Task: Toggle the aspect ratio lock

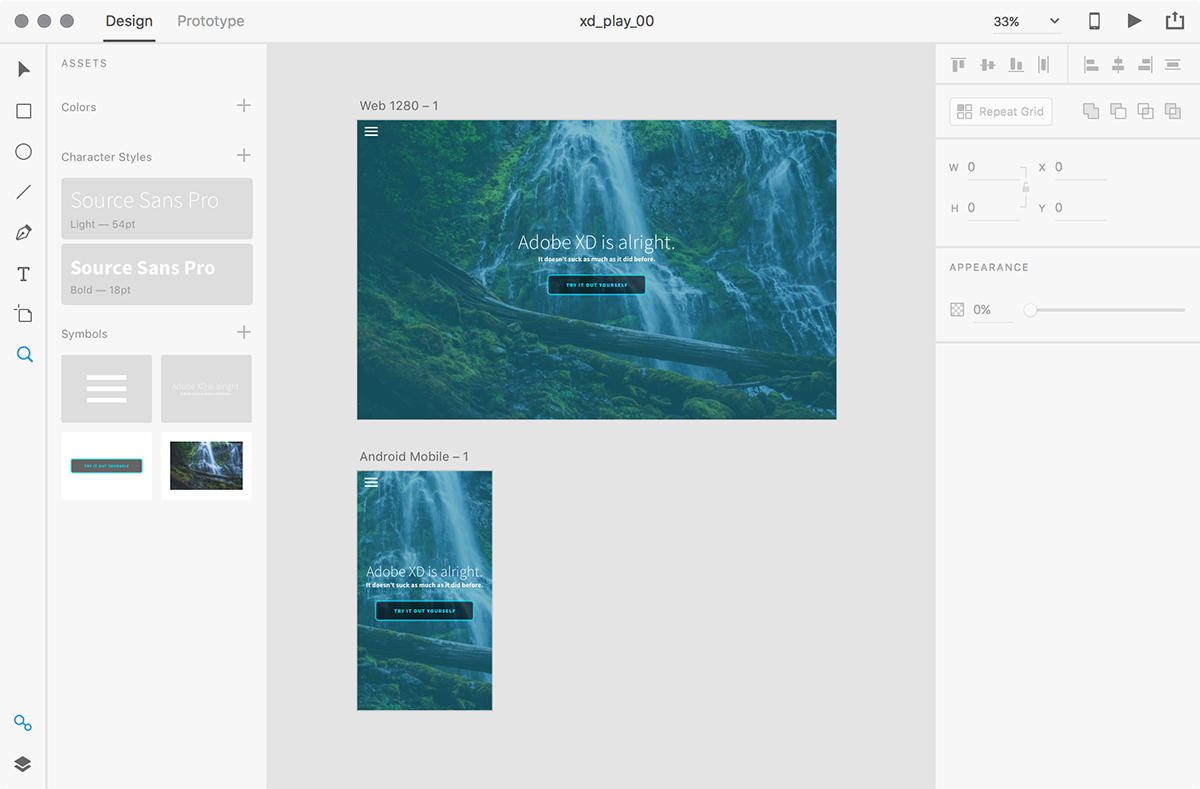Action: pos(1026,187)
